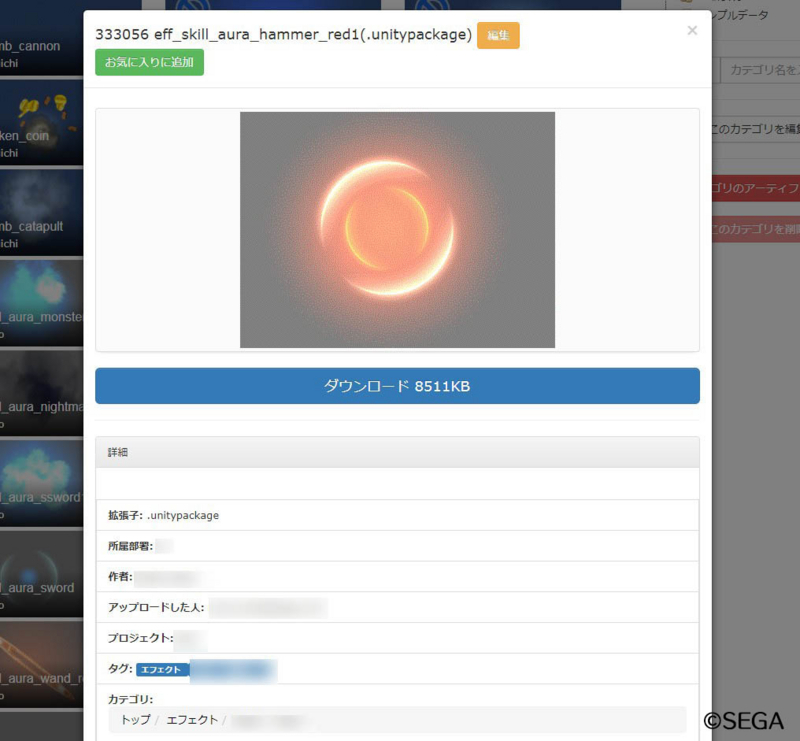The image size is (800, 741).
Task: Open the aura_nightmare effect thumbnail
Action: pos(41,393)
